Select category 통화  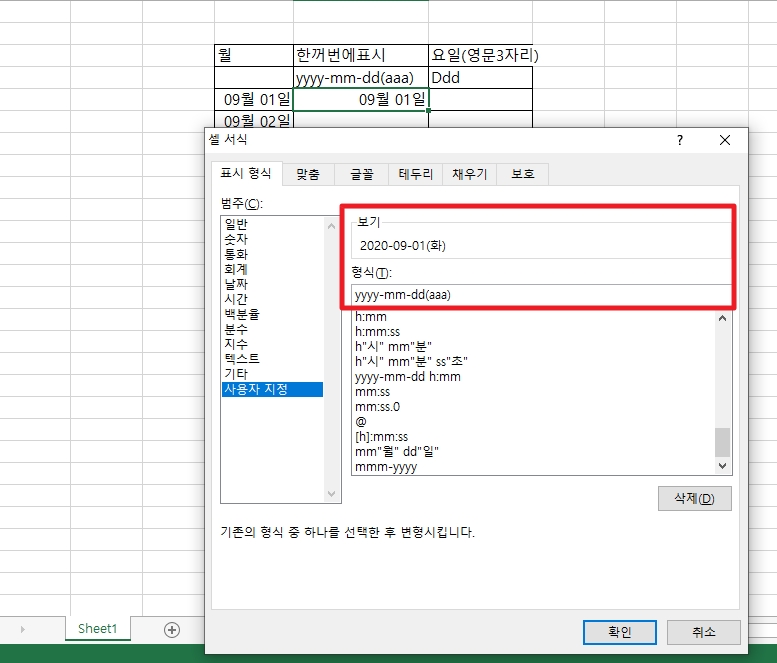tap(273, 254)
